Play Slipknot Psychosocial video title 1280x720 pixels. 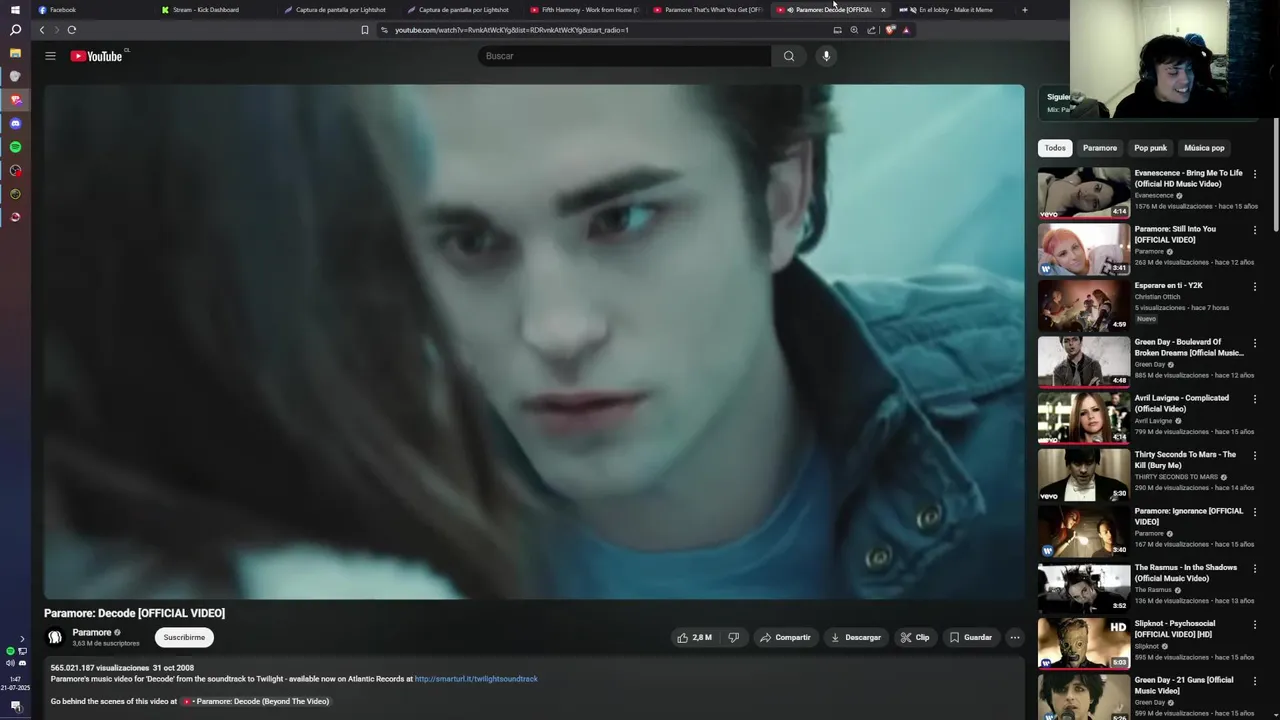click(x=1175, y=629)
